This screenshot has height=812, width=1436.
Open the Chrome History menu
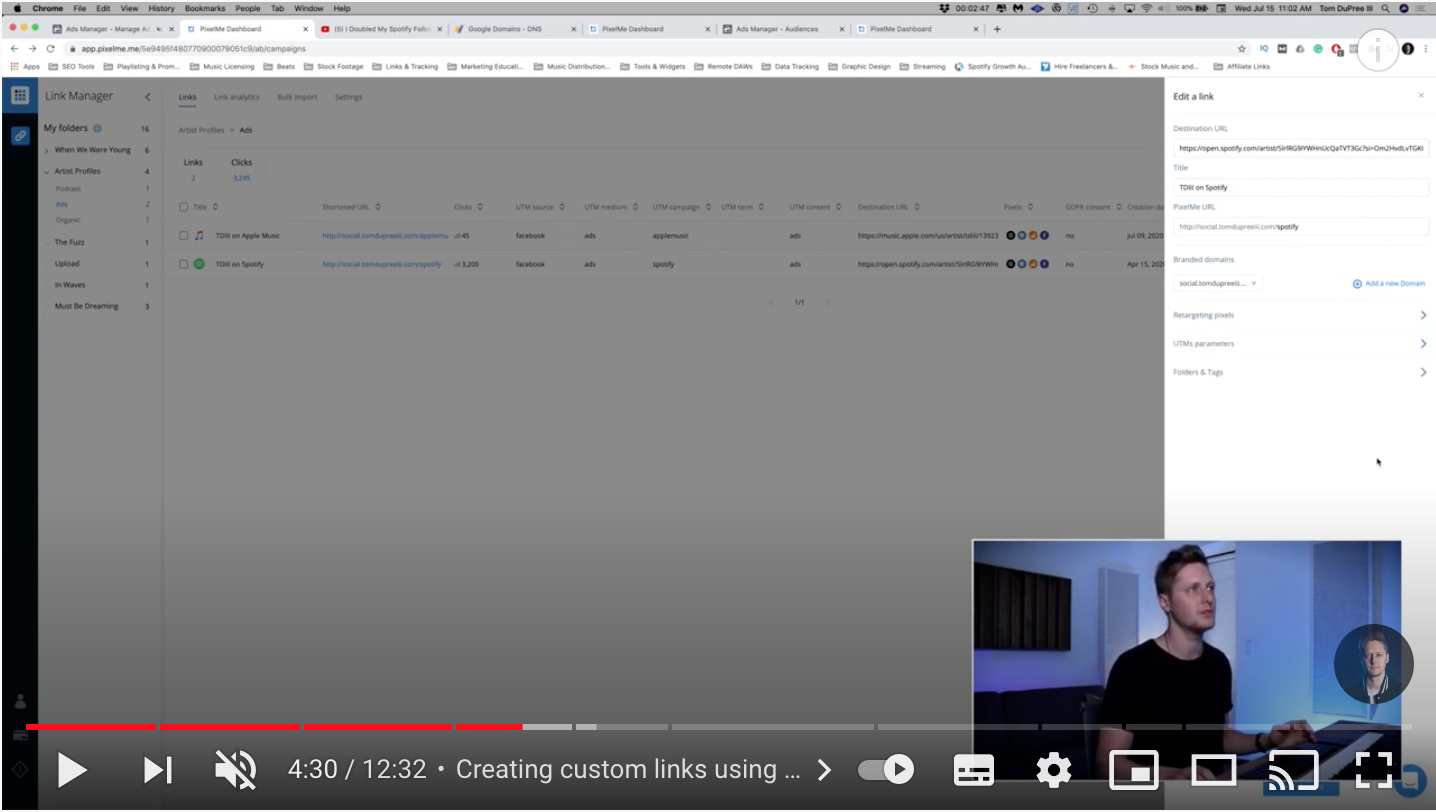pos(161,8)
